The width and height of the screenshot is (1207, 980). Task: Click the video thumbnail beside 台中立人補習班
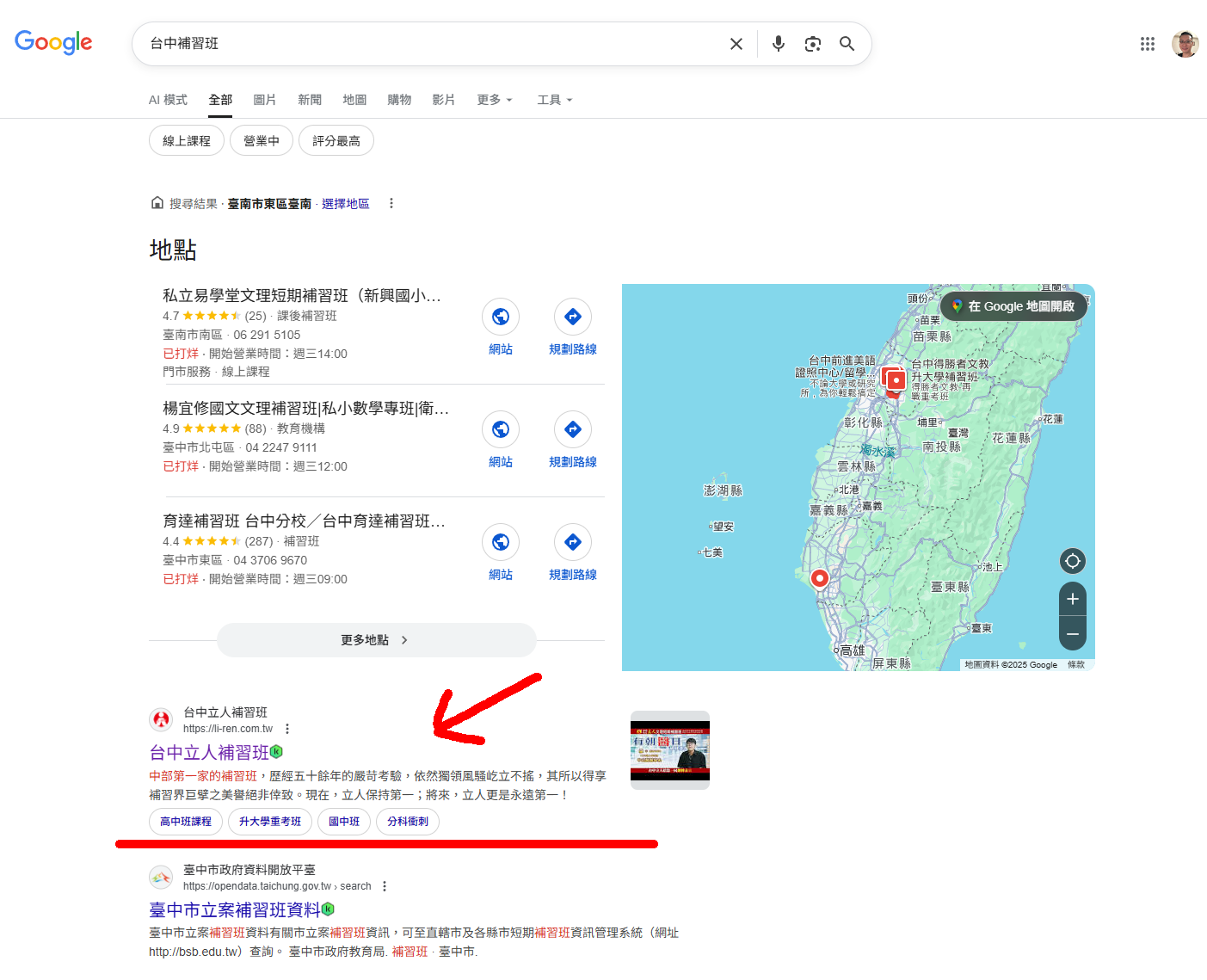670,749
